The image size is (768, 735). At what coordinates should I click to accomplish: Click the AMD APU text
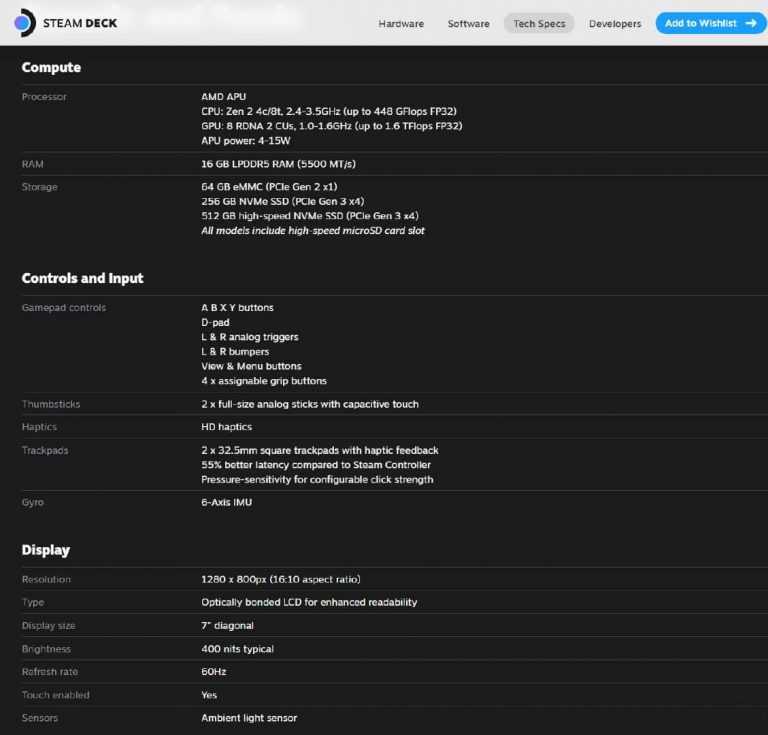224,97
